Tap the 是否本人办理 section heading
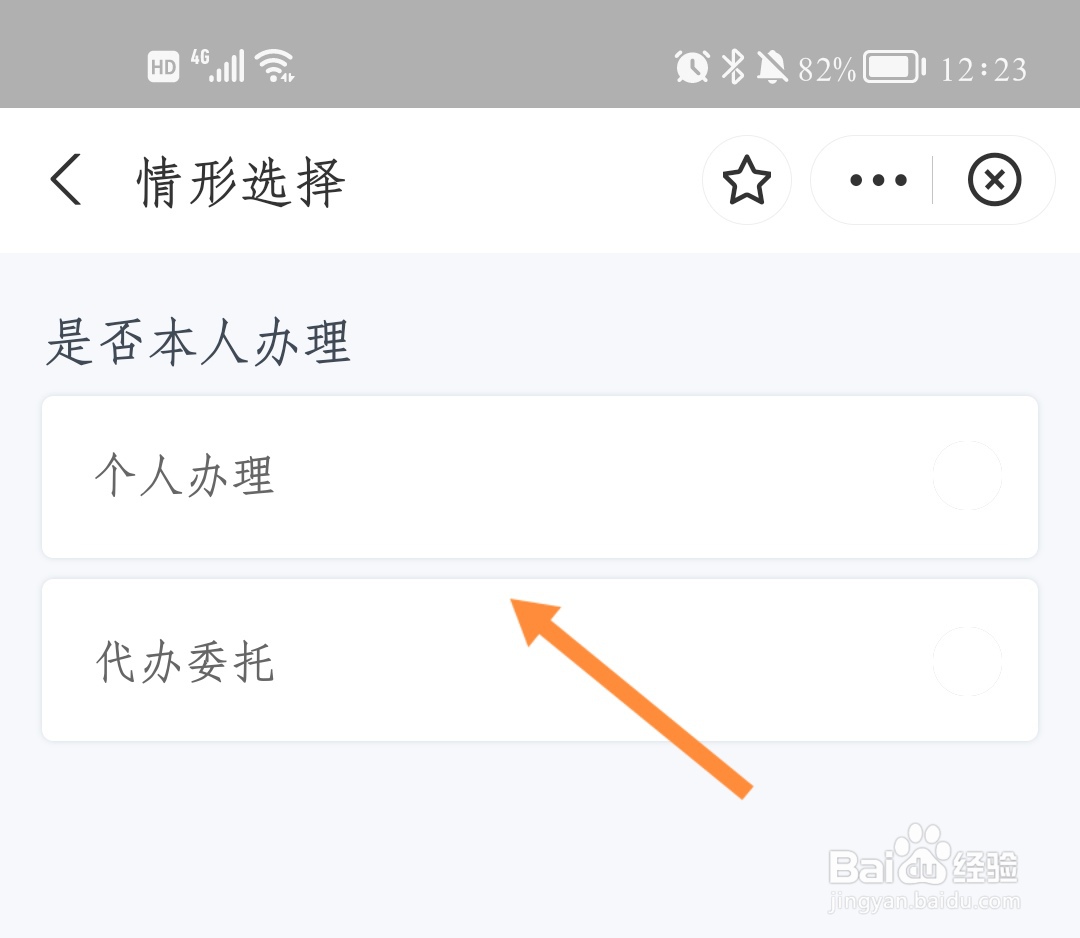Image resolution: width=1080 pixels, height=938 pixels. (x=198, y=342)
